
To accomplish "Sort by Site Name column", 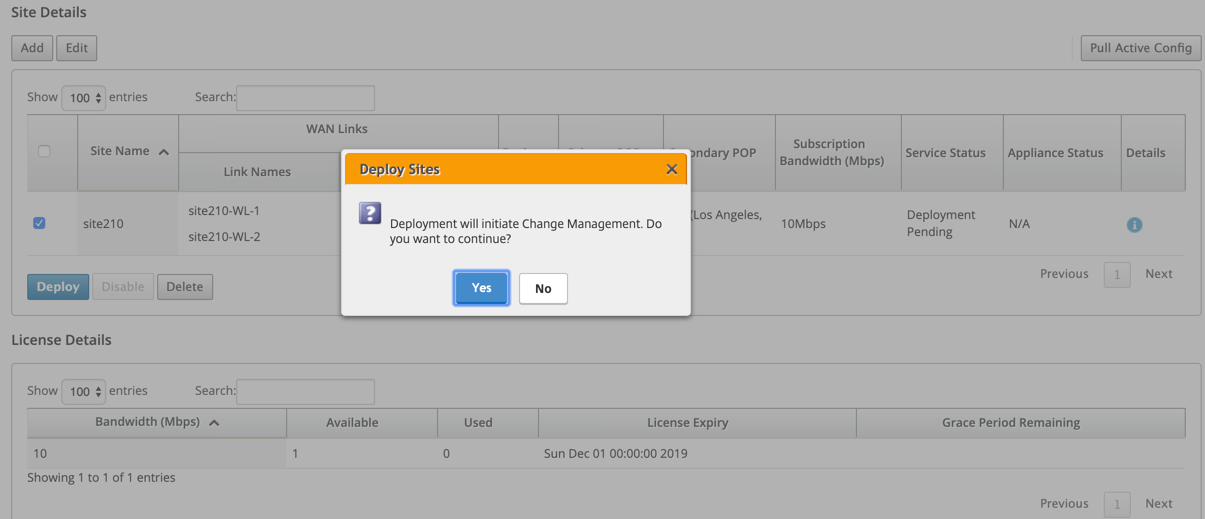I will pyautogui.click(x=128, y=152).
